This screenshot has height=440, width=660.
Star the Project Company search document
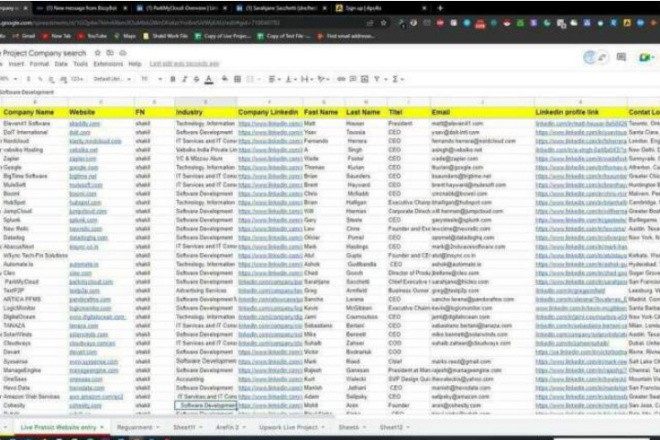(x=98, y=53)
